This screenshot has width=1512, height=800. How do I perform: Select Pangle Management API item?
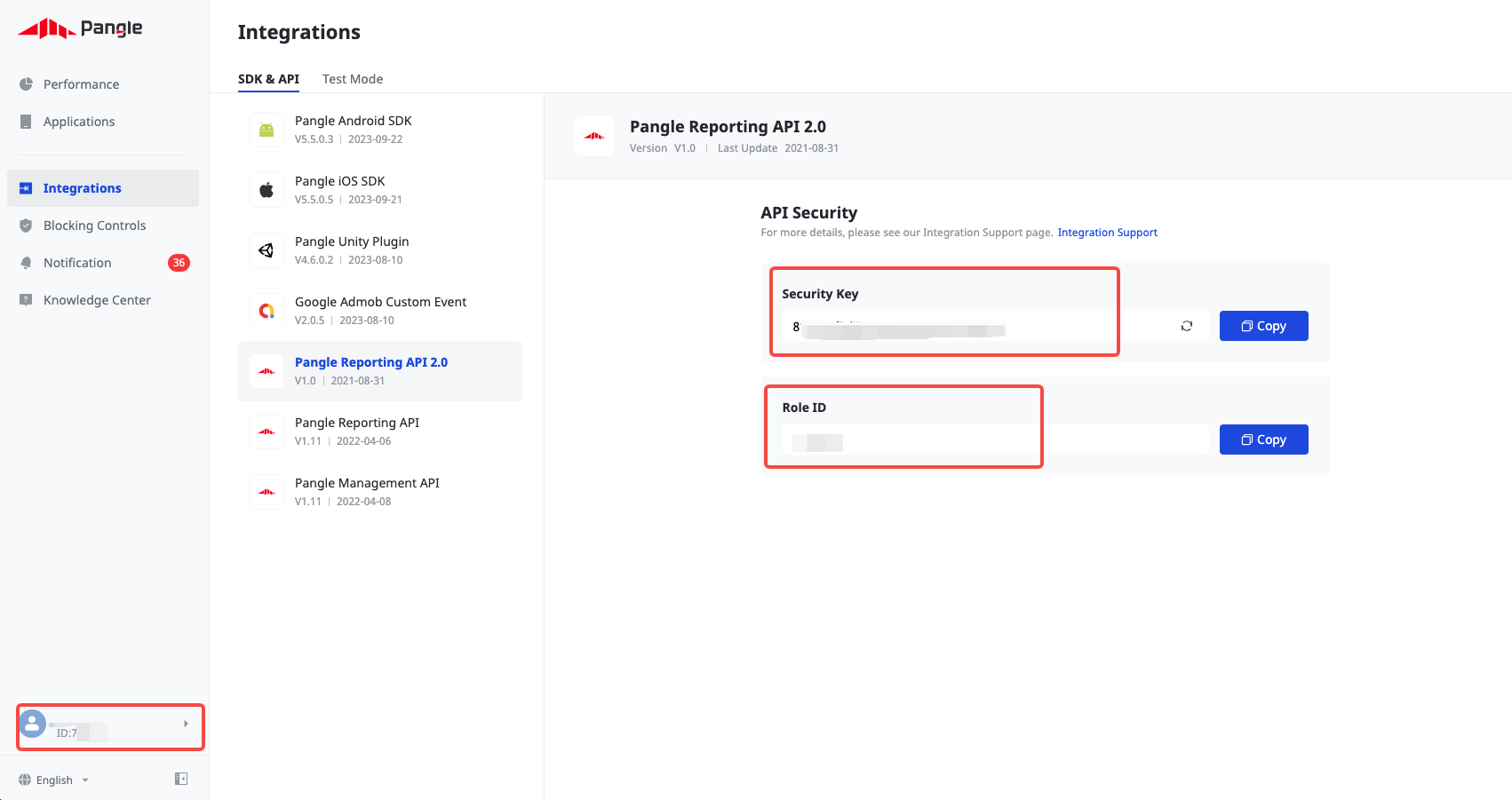(x=380, y=492)
